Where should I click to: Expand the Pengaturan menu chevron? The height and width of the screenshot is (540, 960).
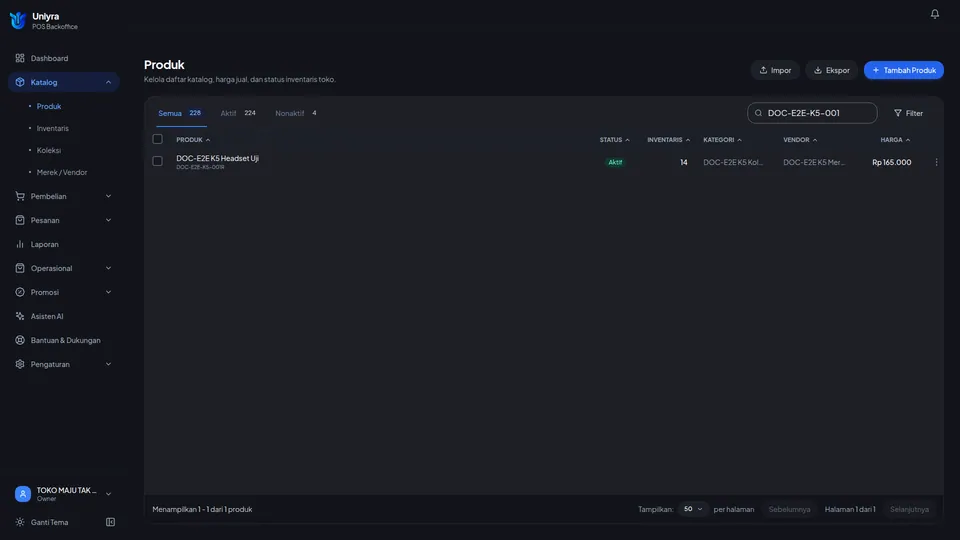(108, 364)
